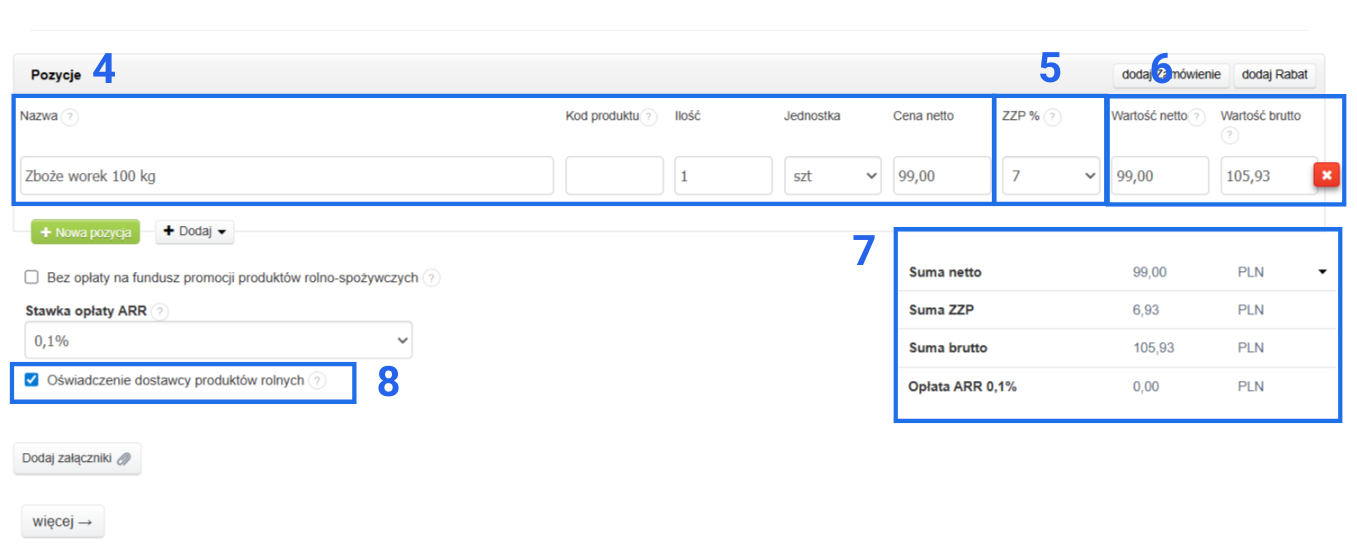
Task: Click the Dodaj załączniki button
Action: click(77, 459)
